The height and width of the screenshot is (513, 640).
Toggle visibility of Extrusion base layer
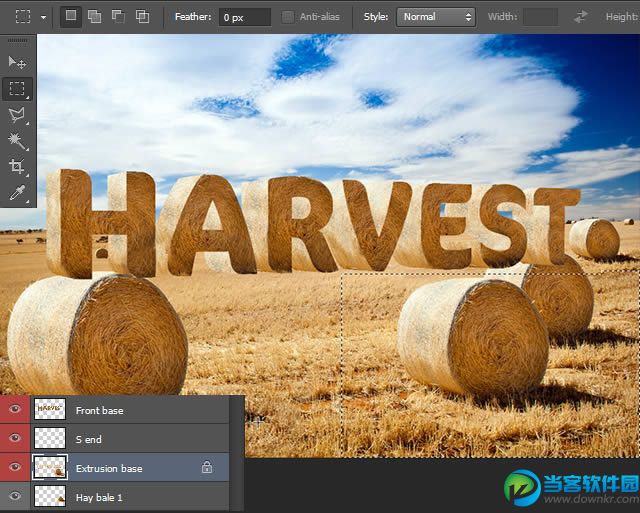pos(15,467)
